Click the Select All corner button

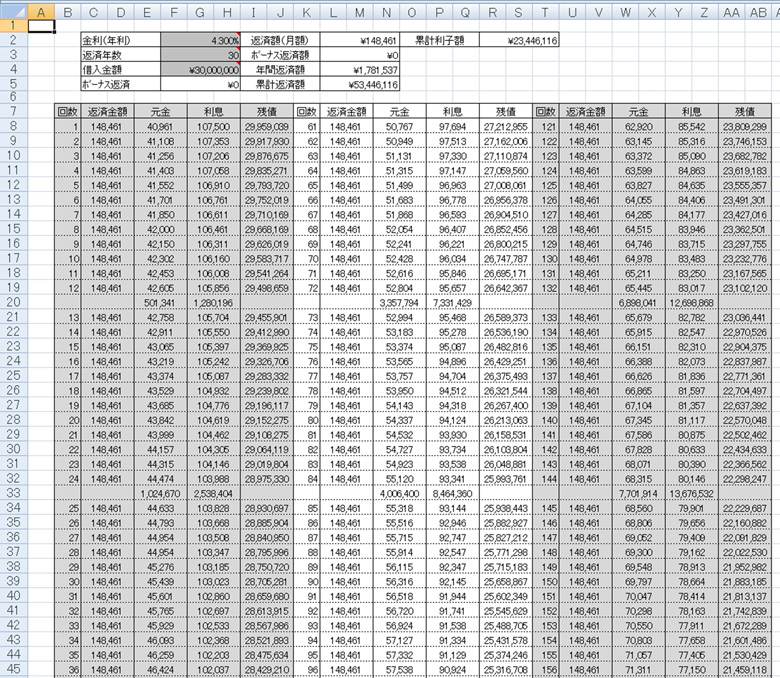tap(12, 12)
